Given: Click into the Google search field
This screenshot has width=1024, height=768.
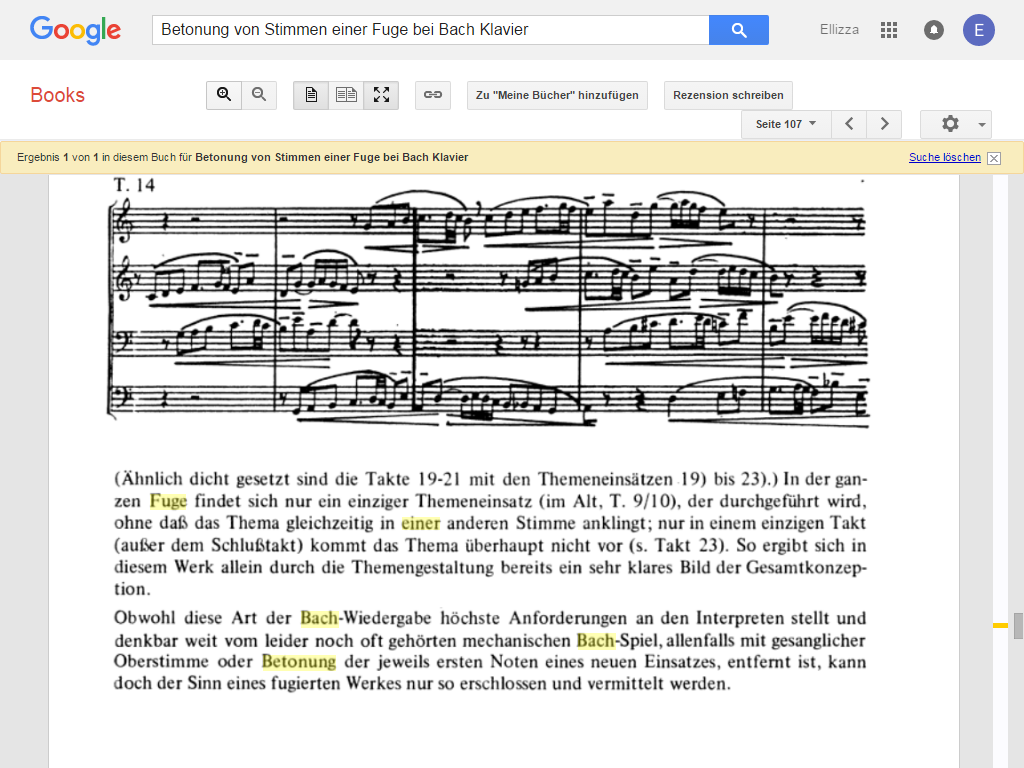Looking at the screenshot, I should (x=430, y=30).
